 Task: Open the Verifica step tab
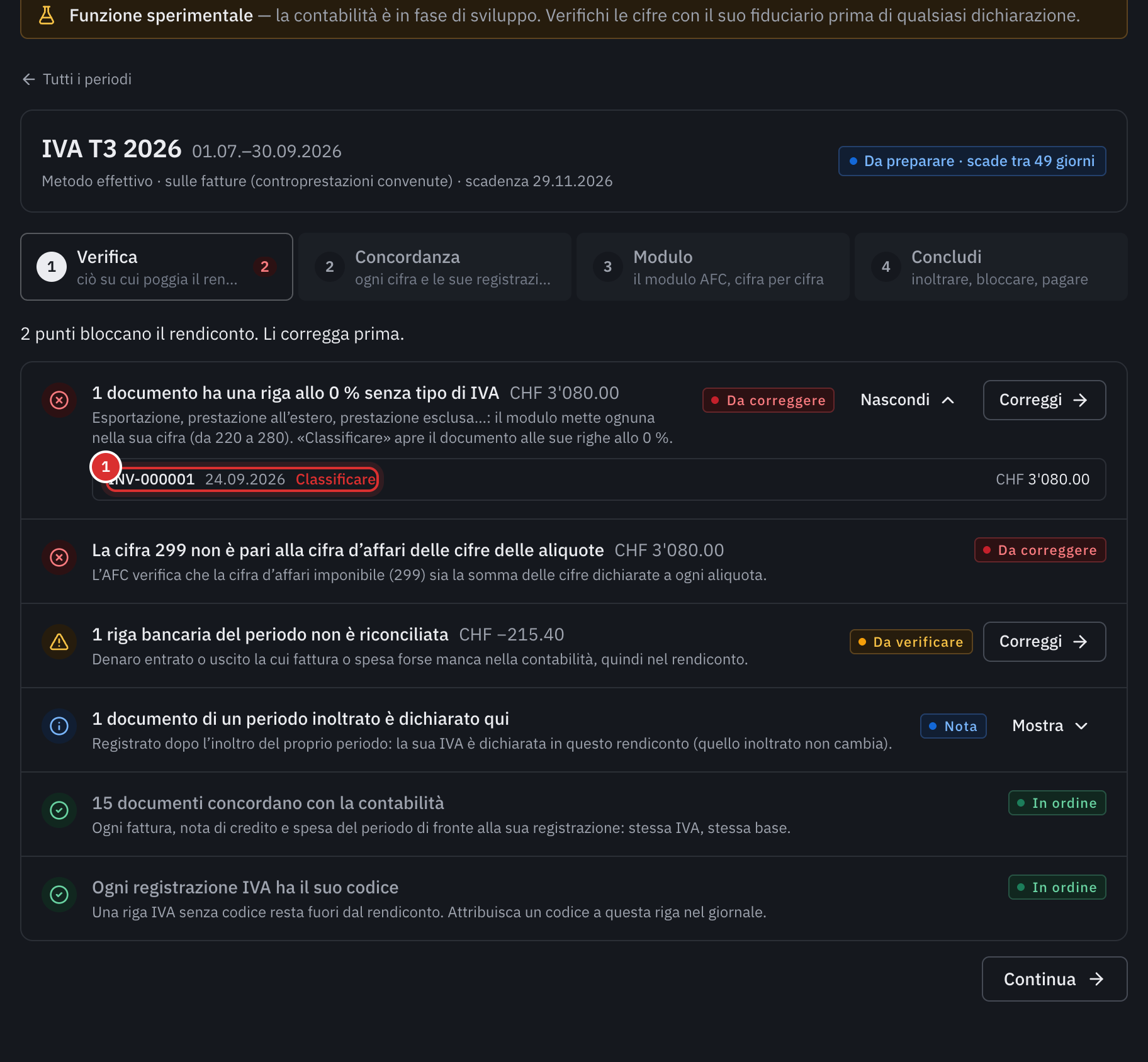[x=157, y=267]
